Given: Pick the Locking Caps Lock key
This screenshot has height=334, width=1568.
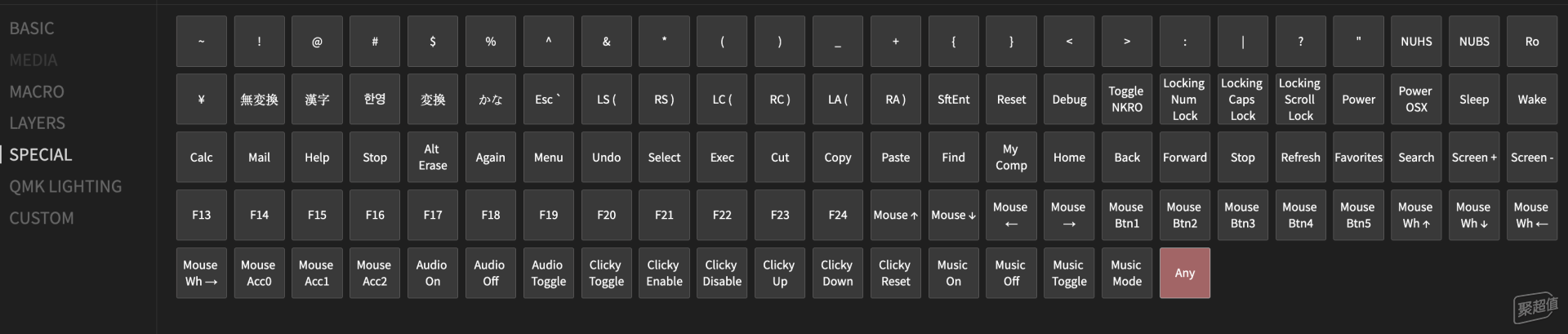Looking at the screenshot, I should point(1242,100).
